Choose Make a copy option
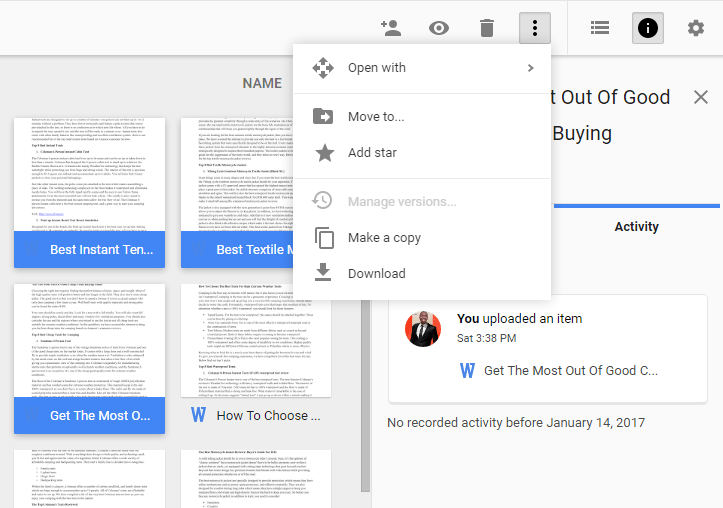Viewport: 723px width, 508px height. (x=422, y=238)
